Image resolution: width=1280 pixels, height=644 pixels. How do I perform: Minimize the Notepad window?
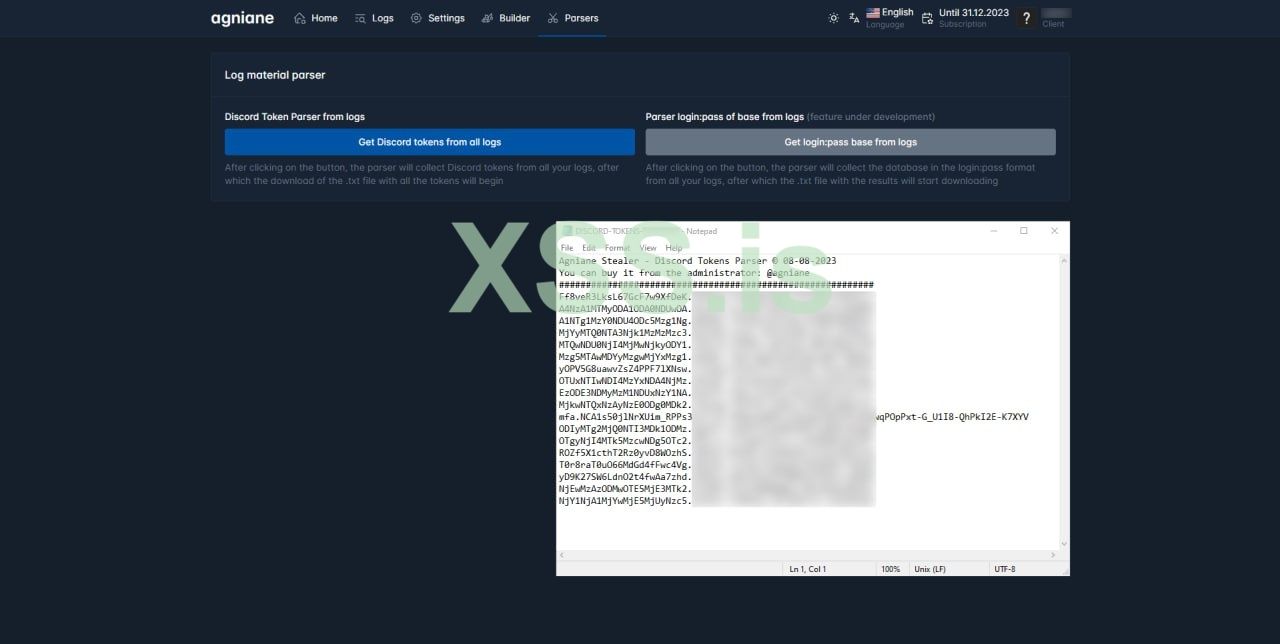pos(993,231)
